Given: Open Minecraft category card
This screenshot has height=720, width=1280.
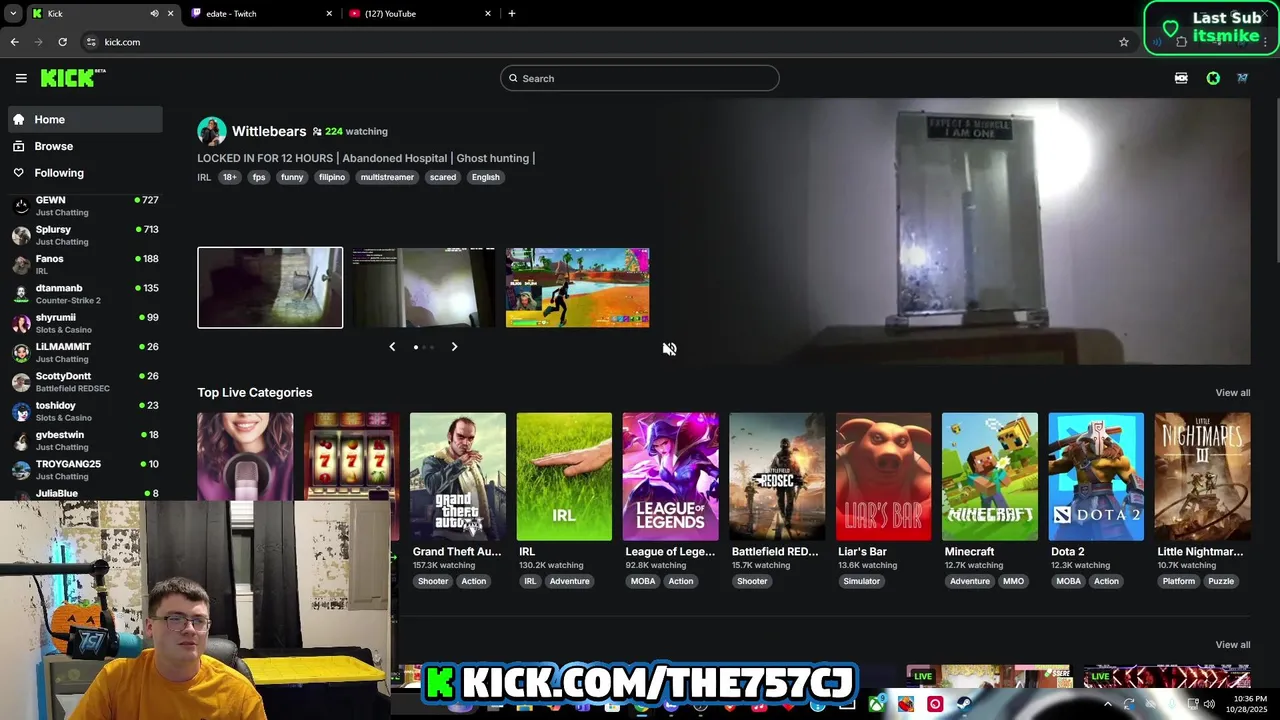Looking at the screenshot, I should (989, 476).
